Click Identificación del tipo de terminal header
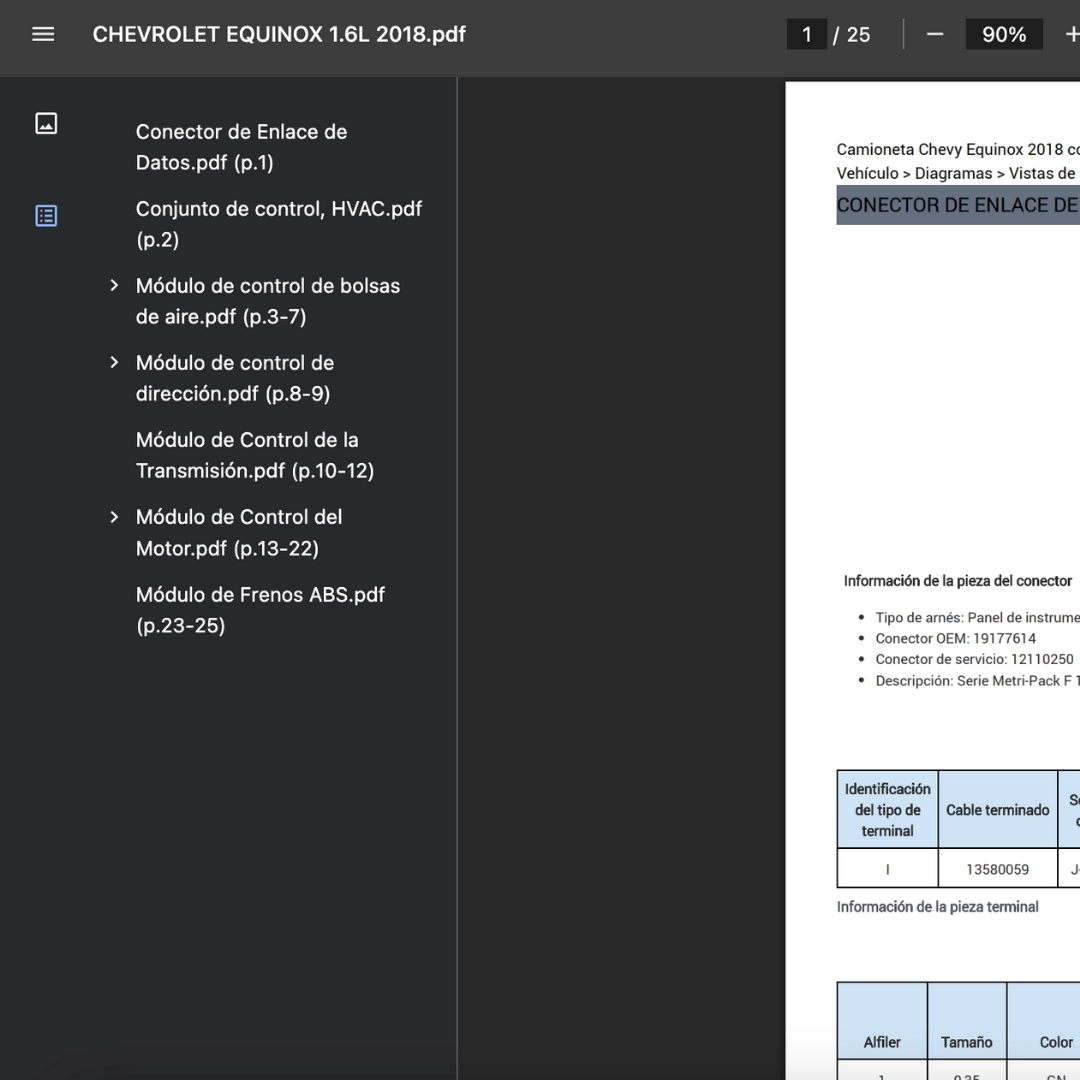This screenshot has width=1080, height=1080. (887, 810)
